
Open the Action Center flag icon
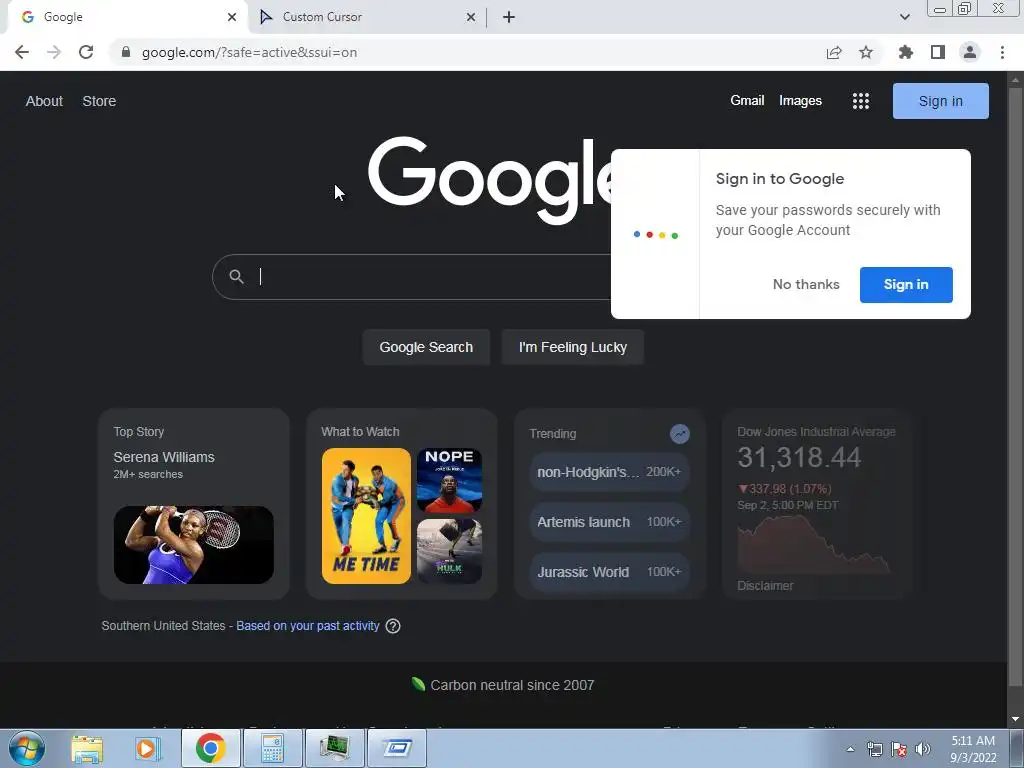[x=899, y=749]
